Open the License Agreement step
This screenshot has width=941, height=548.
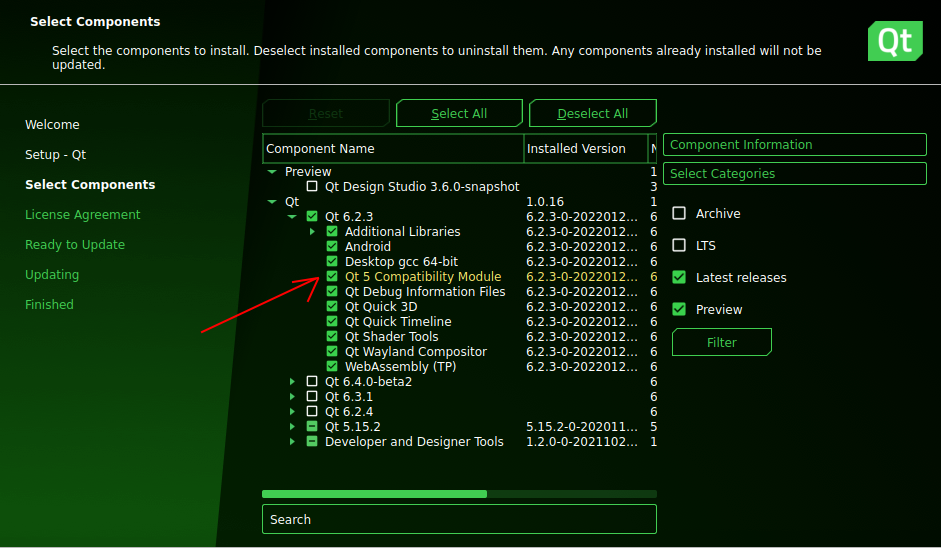pos(82,214)
